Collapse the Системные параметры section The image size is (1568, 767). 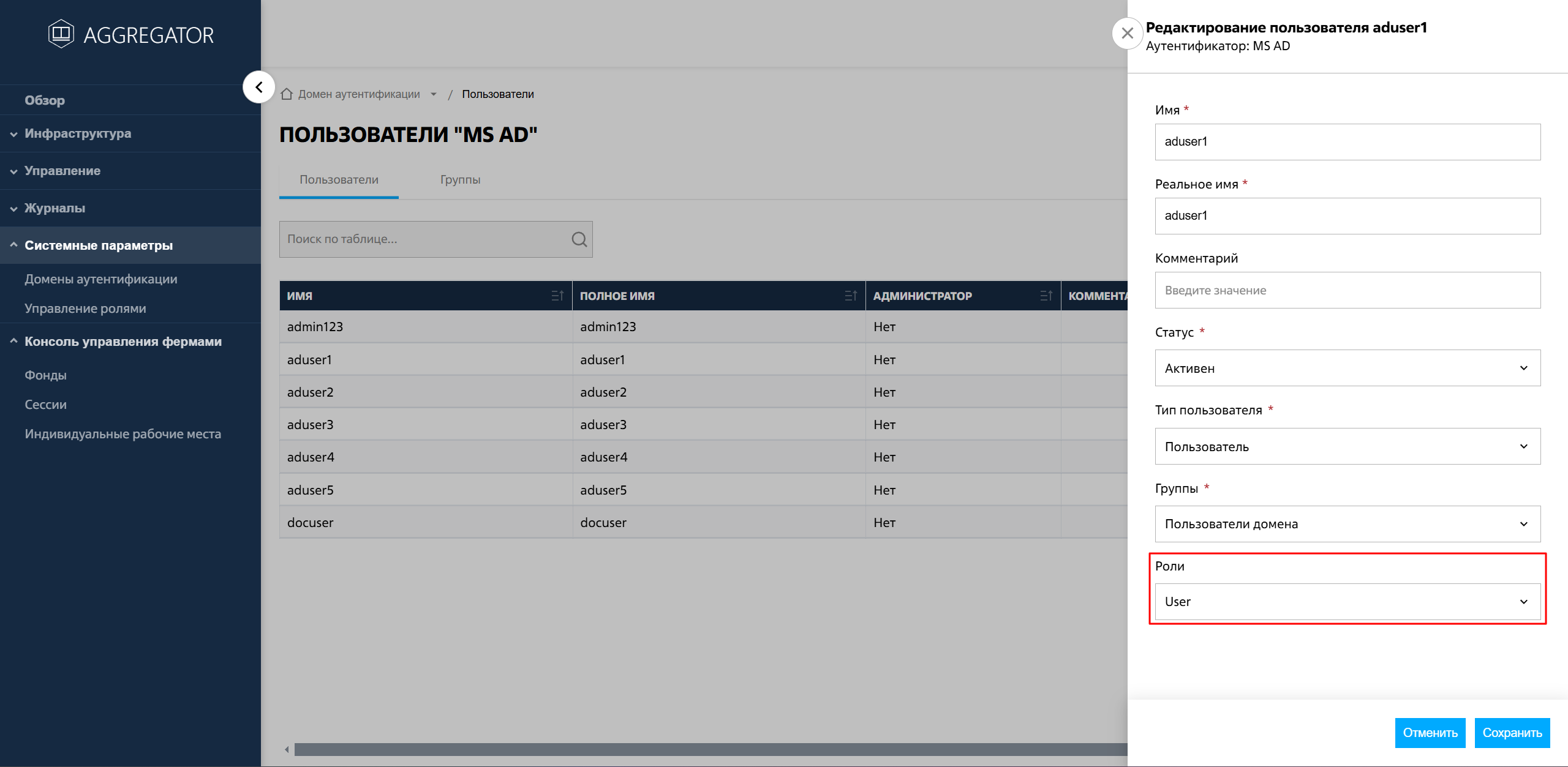point(98,245)
